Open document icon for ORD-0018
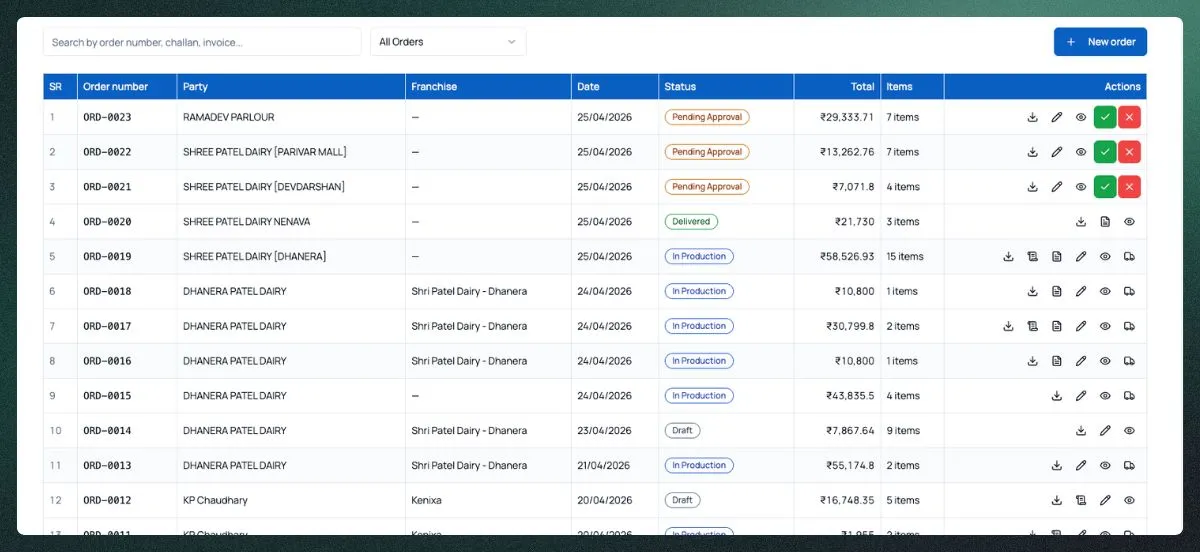The width and height of the screenshot is (1200, 552). click(x=1056, y=292)
